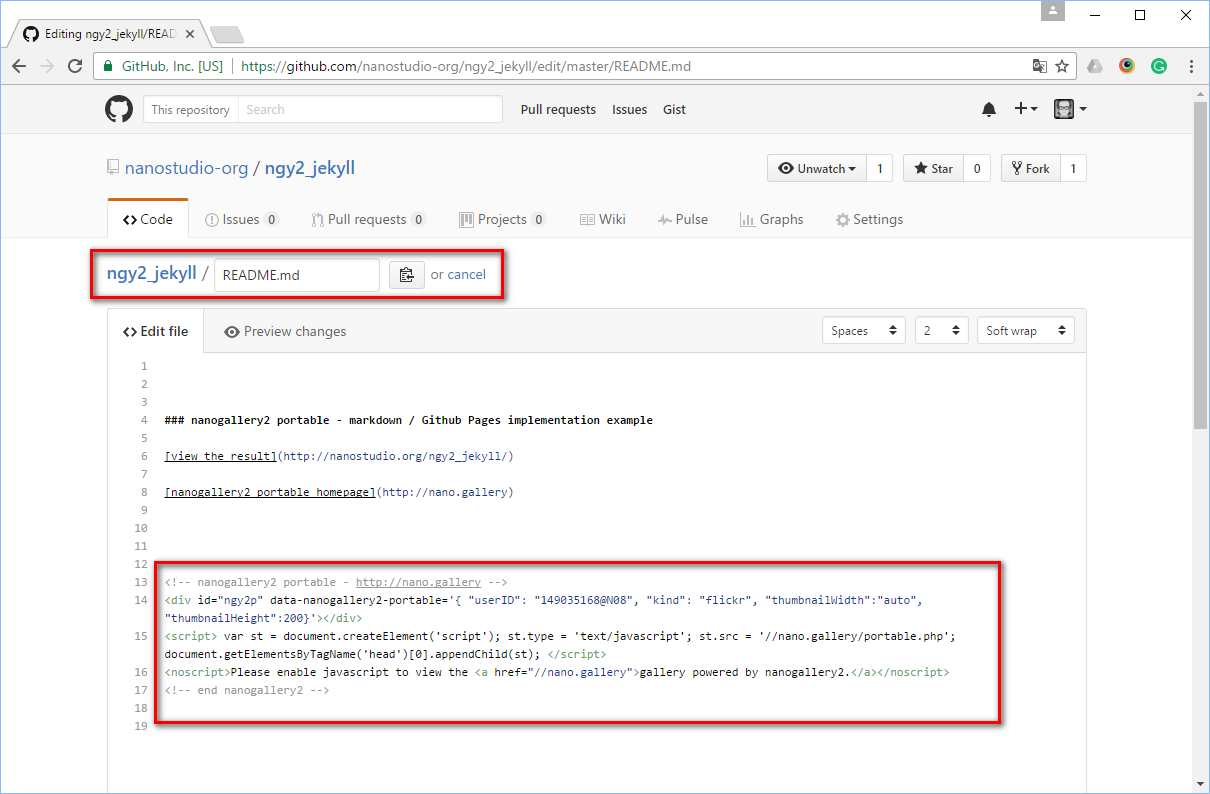Click the secure lock icon in address bar
The width and height of the screenshot is (1210, 794).
coord(109,67)
